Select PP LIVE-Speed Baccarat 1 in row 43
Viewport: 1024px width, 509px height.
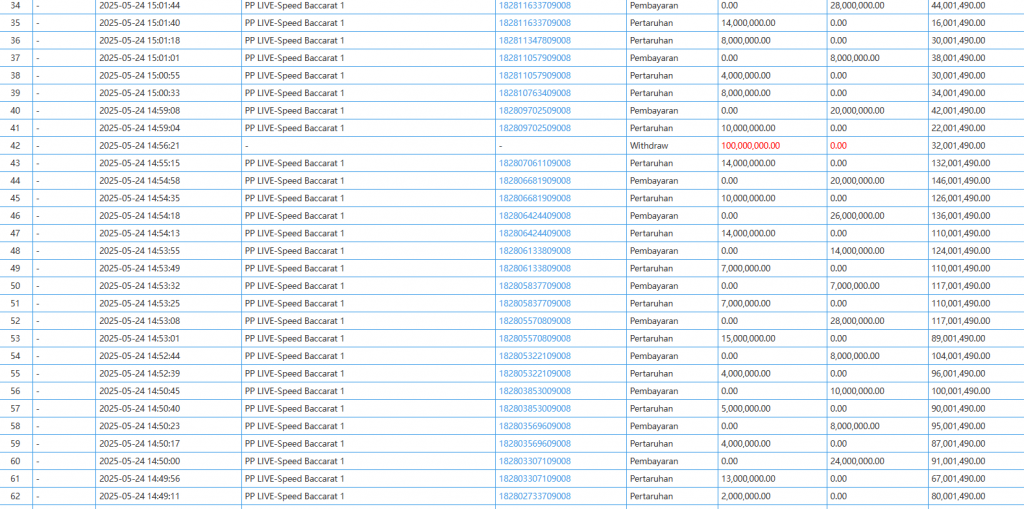pyautogui.click(x=295, y=163)
